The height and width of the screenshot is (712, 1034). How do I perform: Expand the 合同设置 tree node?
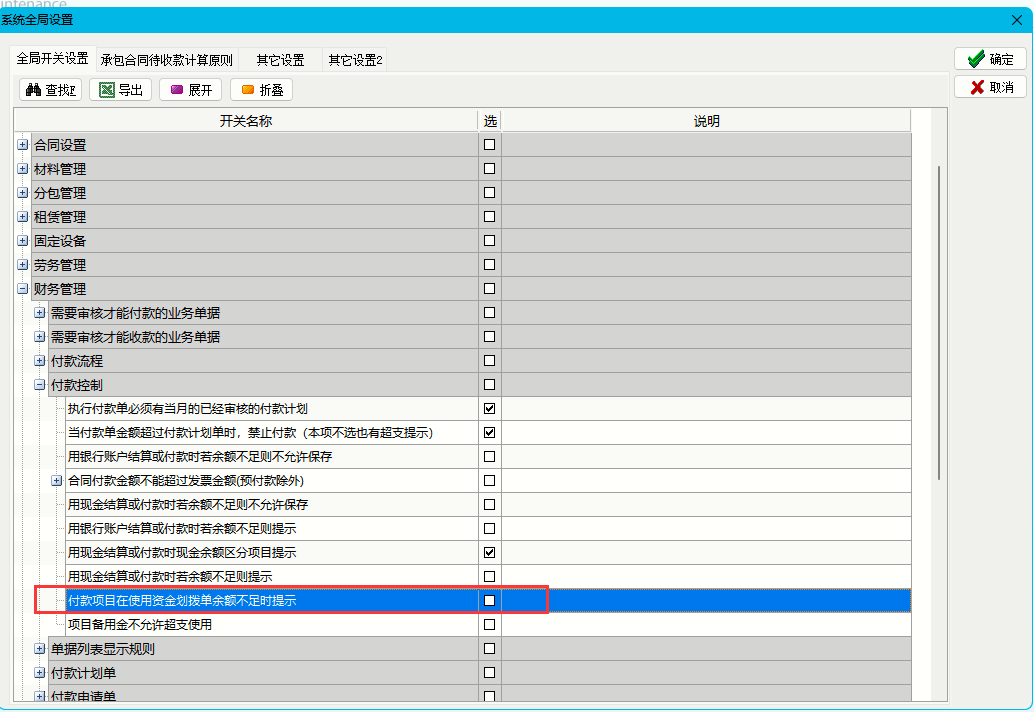tap(22, 145)
